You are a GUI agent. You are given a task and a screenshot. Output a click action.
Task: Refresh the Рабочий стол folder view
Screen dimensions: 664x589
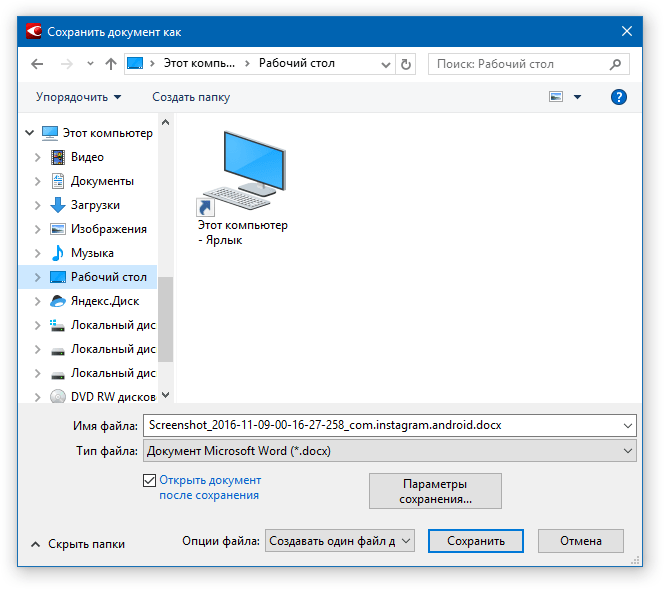[406, 64]
